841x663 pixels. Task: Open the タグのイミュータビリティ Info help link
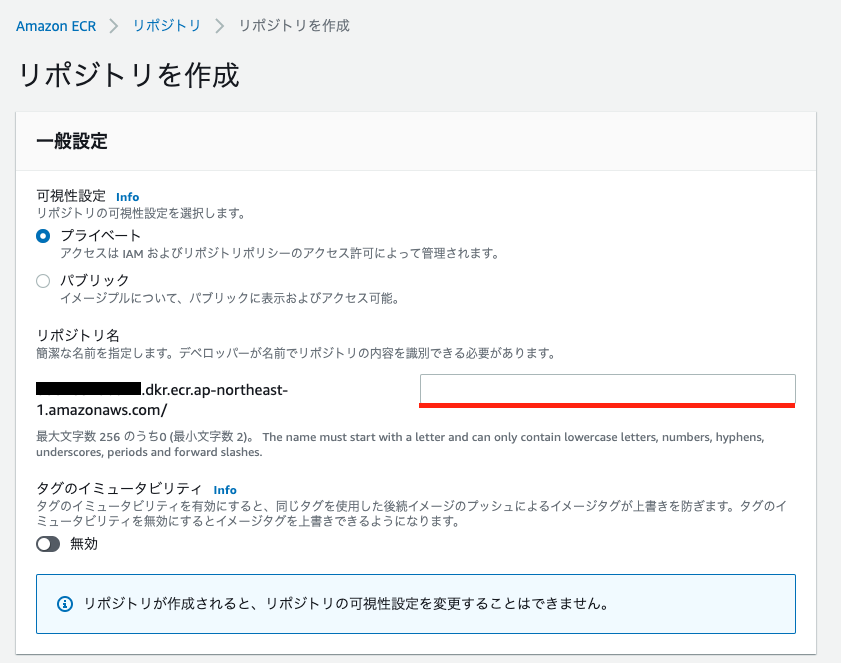click(x=225, y=490)
